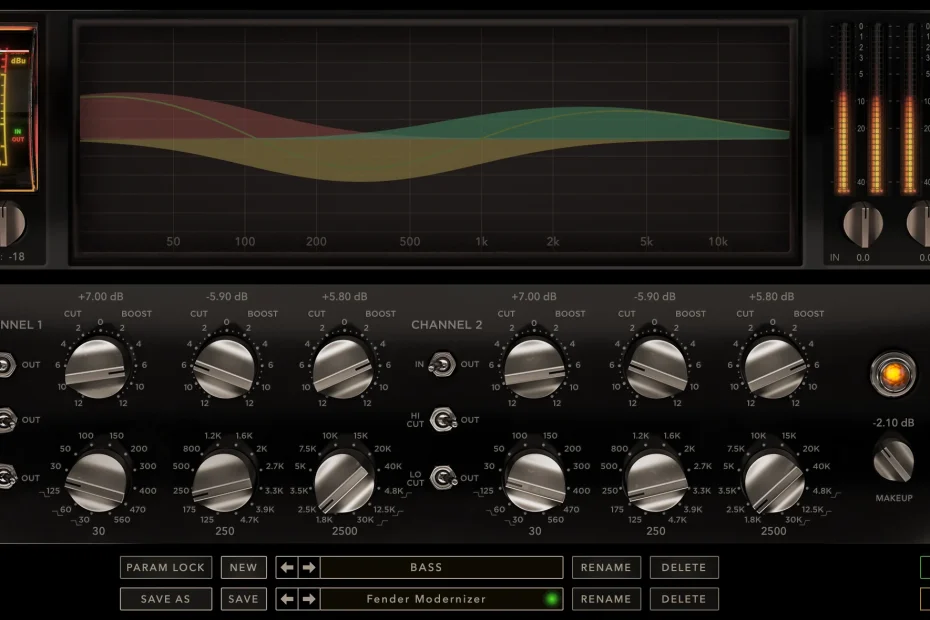Screen dimensions: 930x620
Task: Click Channel 1 low-band gain knob at +7.00 dB
Action: [x=98, y=366]
